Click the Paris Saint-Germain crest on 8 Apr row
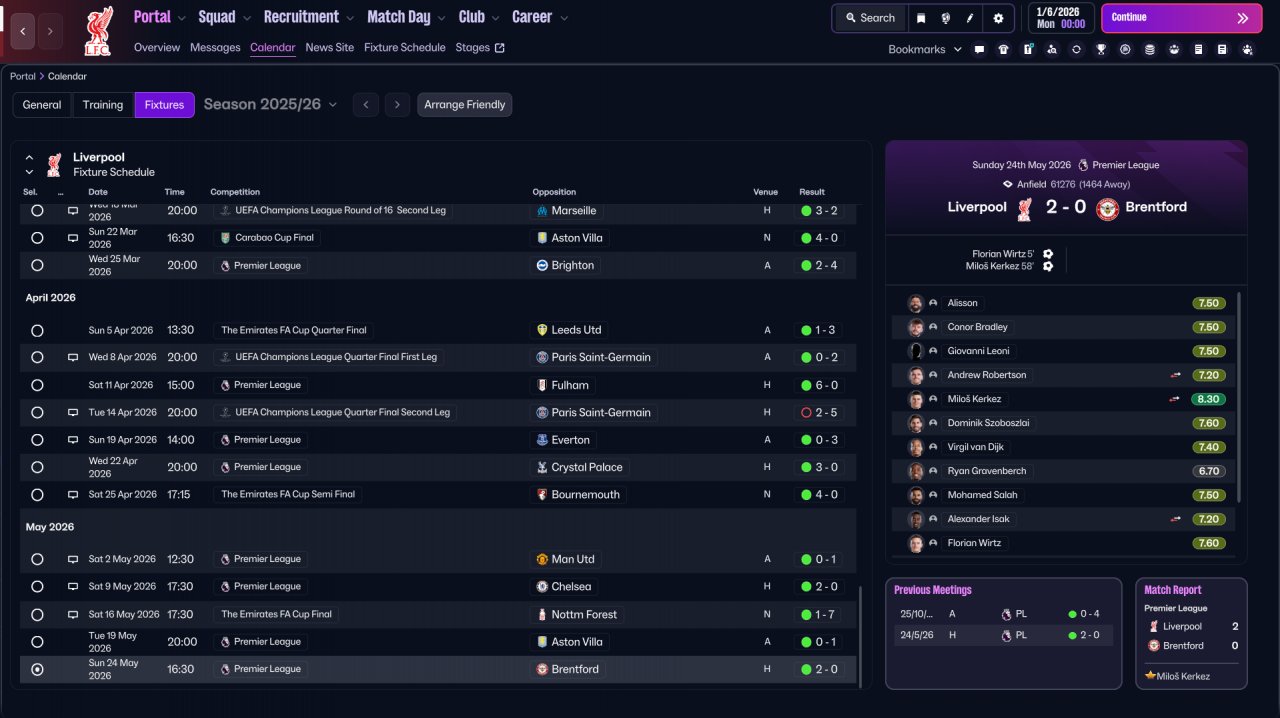The width and height of the screenshot is (1280, 718). [542, 357]
